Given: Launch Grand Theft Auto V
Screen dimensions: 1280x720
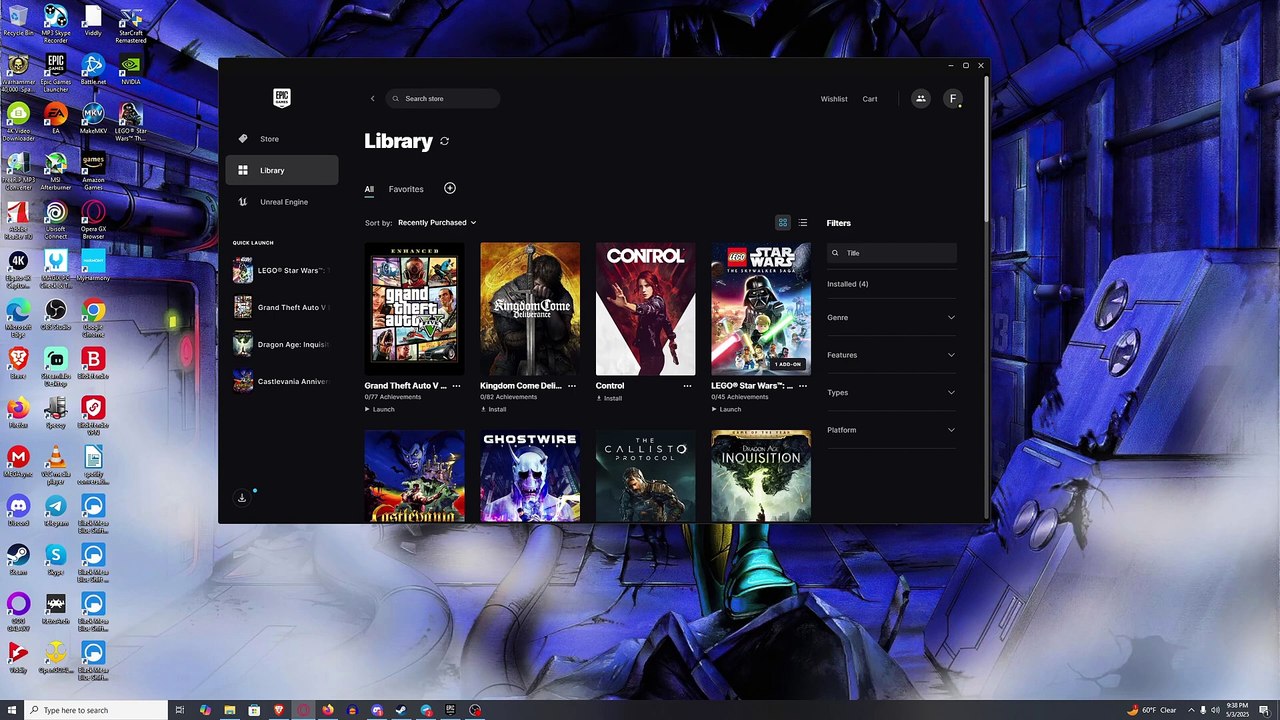Looking at the screenshot, I should (380, 409).
